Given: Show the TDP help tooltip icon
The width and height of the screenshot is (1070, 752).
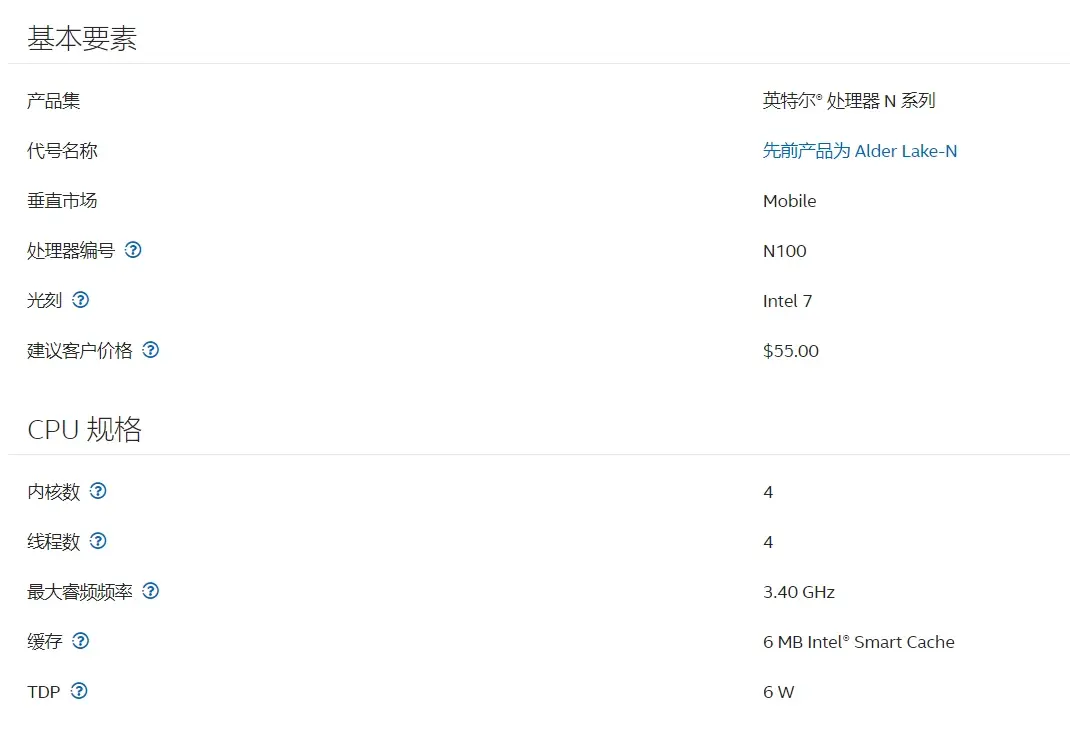Looking at the screenshot, I should coord(79,691).
